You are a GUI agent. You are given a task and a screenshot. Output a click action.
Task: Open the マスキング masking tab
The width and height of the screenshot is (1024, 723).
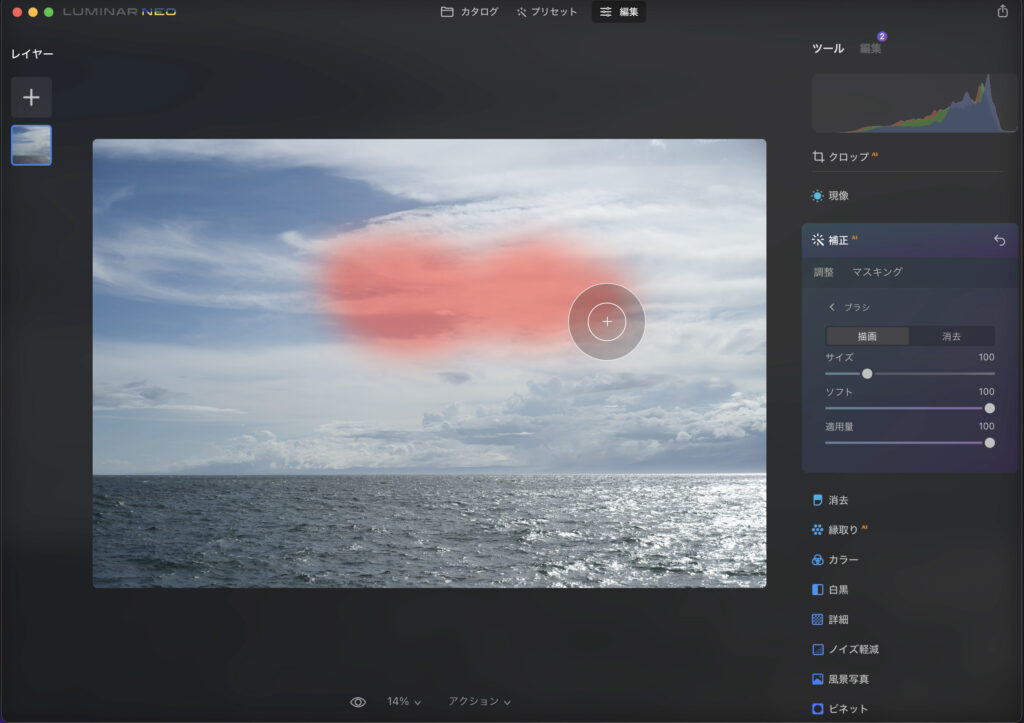tap(877, 272)
